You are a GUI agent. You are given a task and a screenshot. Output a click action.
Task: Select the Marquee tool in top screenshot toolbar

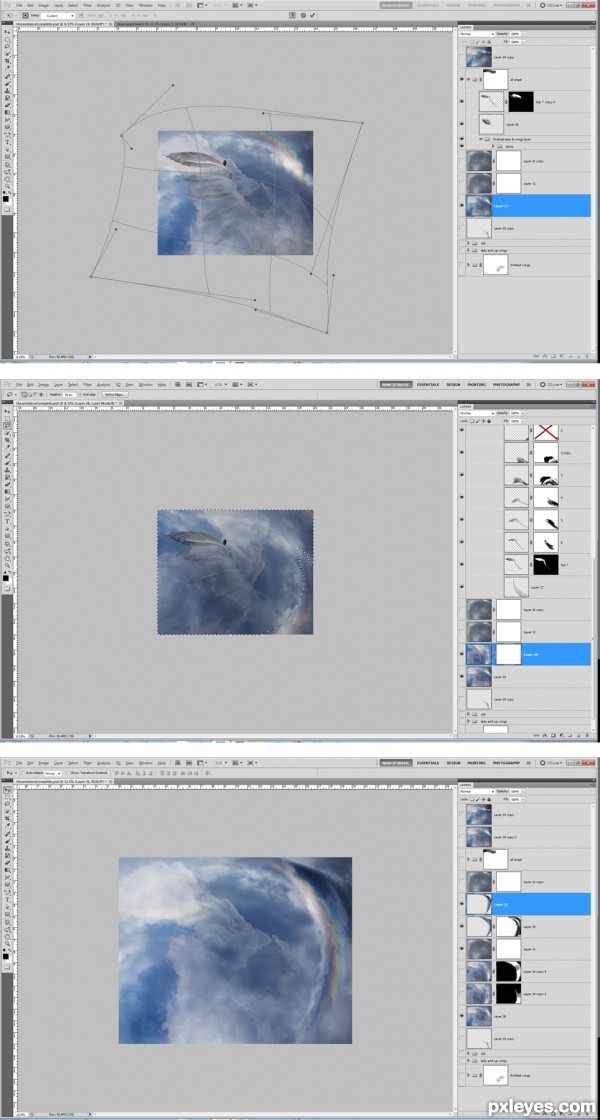click(x=7, y=39)
